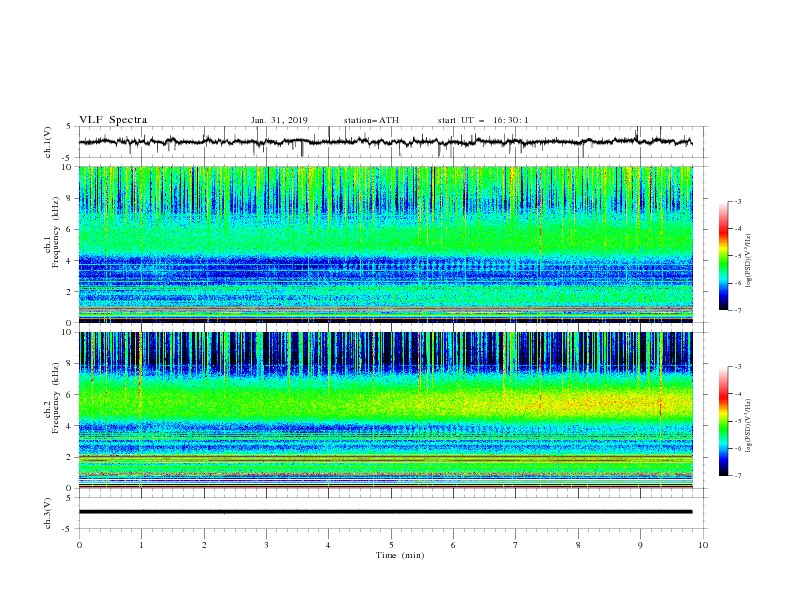Click time axis tick label "1"
The height and width of the screenshot is (612, 792).
pyautogui.click(x=141, y=545)
